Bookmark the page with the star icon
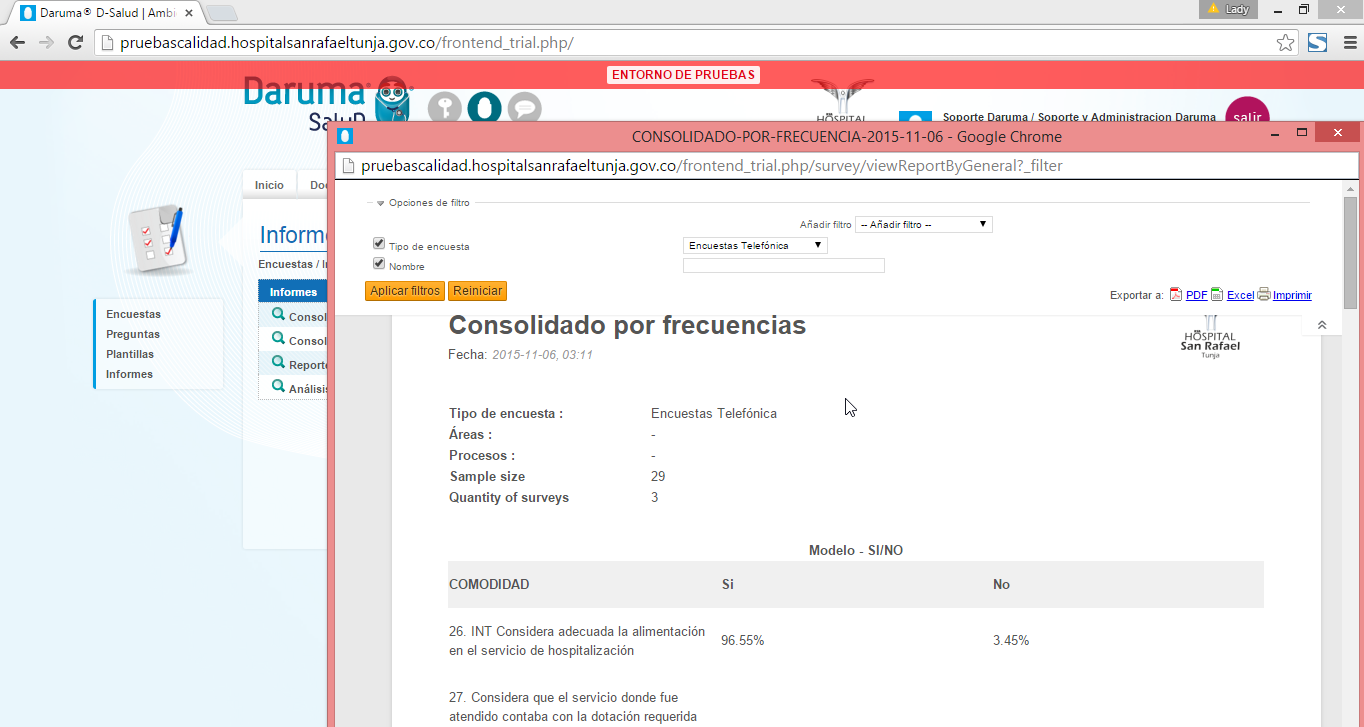 tap(1286, 43)
